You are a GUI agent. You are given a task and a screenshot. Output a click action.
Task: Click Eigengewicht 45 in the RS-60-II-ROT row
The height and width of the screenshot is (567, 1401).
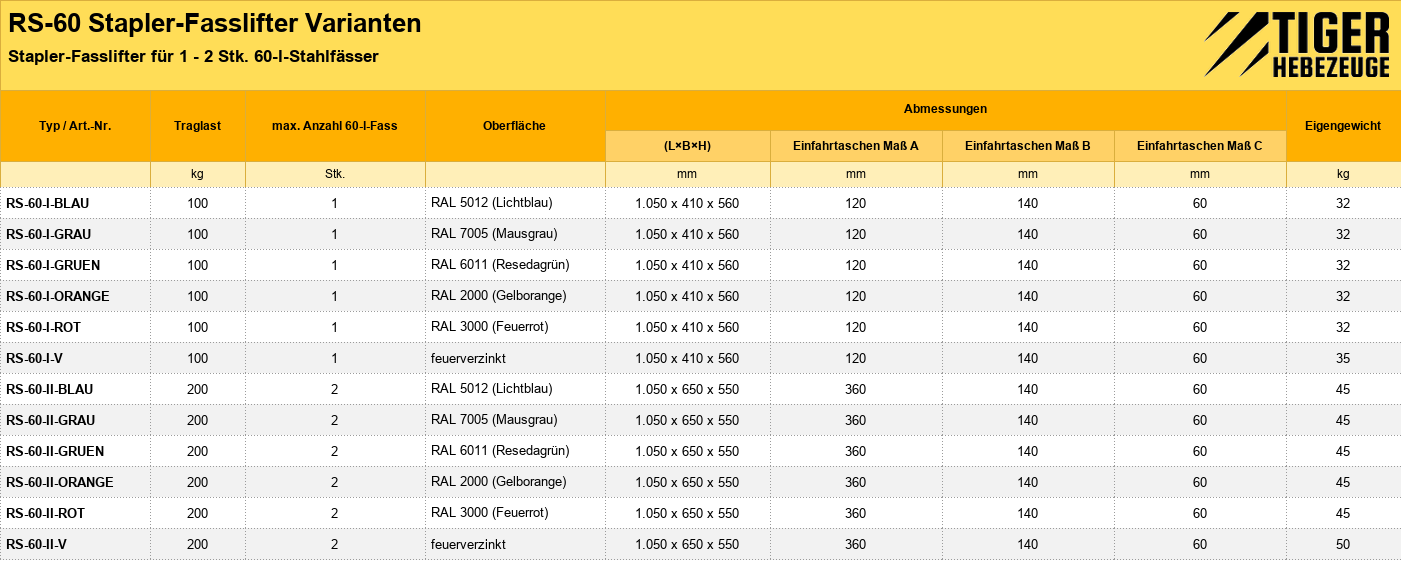point(1343,513)
